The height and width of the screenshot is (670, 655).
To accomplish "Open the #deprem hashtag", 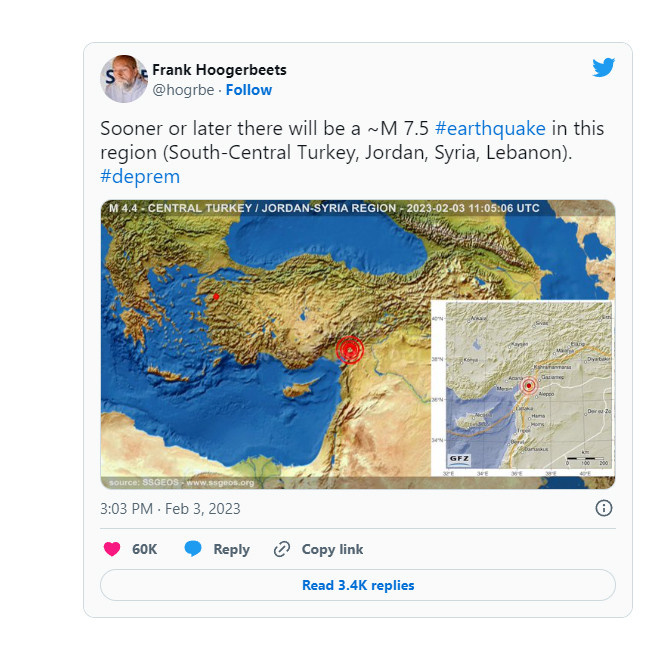I will [x=140, y=176].
